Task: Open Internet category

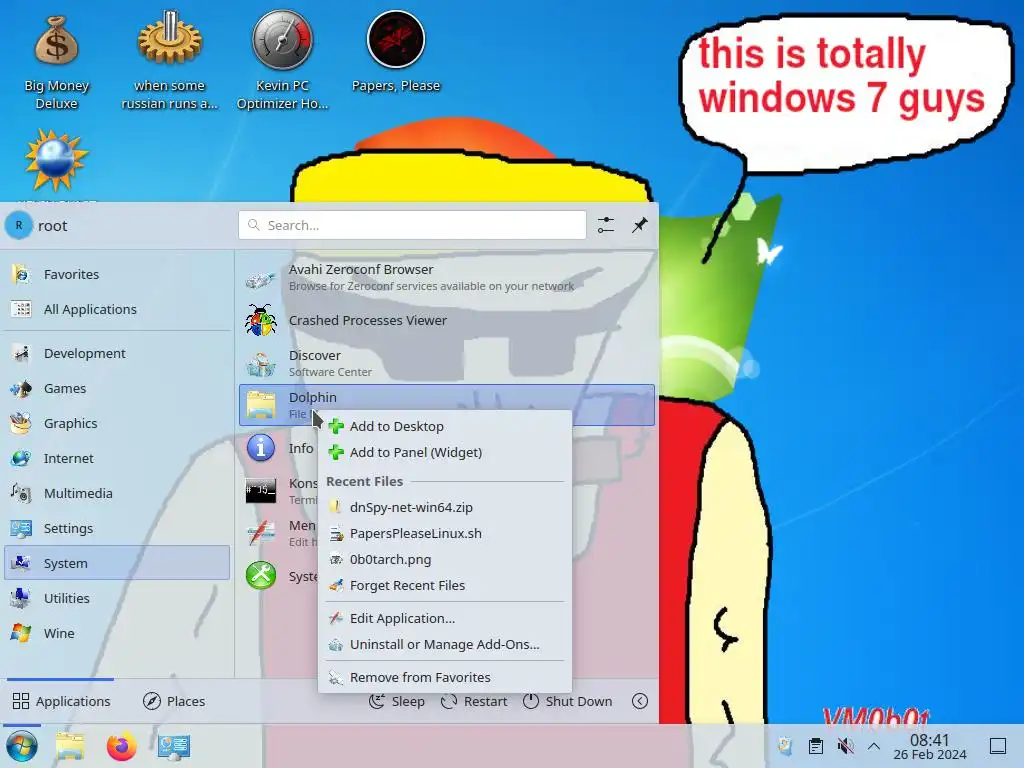Action: [x=117, y=458]
